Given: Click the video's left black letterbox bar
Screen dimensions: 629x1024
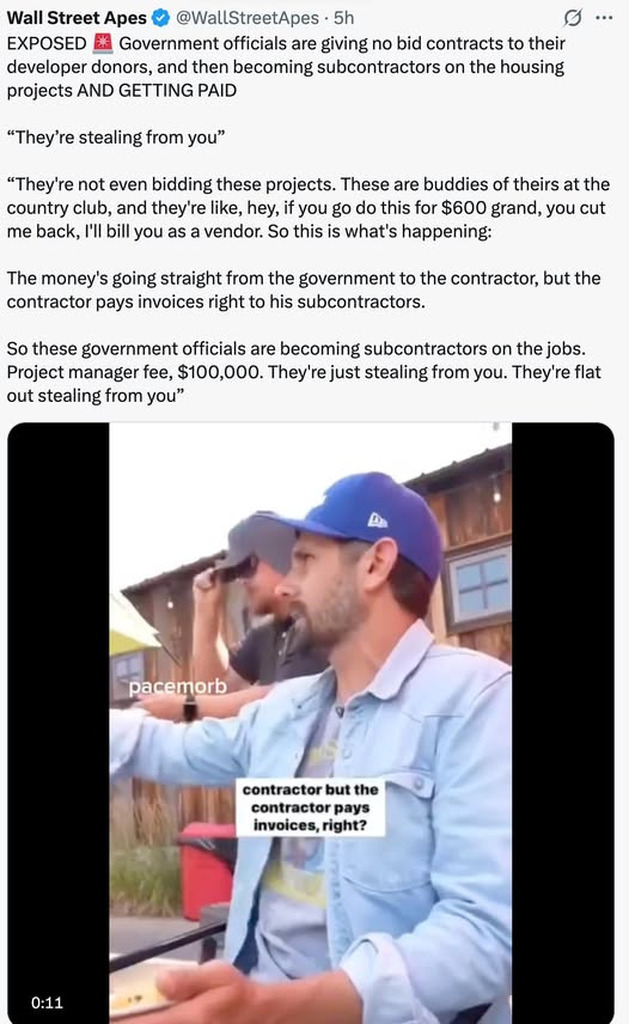Looking at the screenshot, I should point(58,718).
